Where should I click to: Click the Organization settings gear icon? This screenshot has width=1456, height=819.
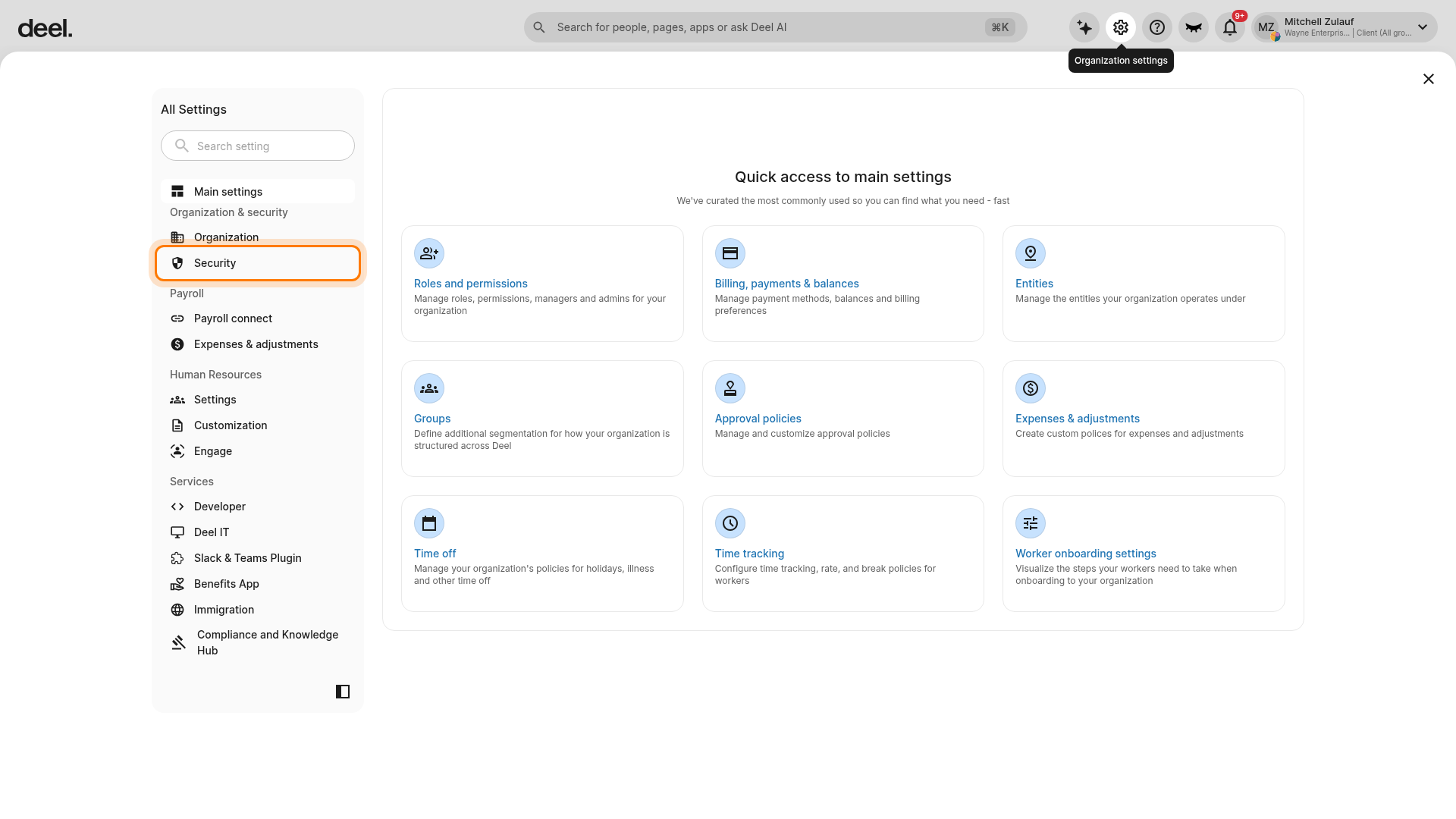pos(1121,27)
